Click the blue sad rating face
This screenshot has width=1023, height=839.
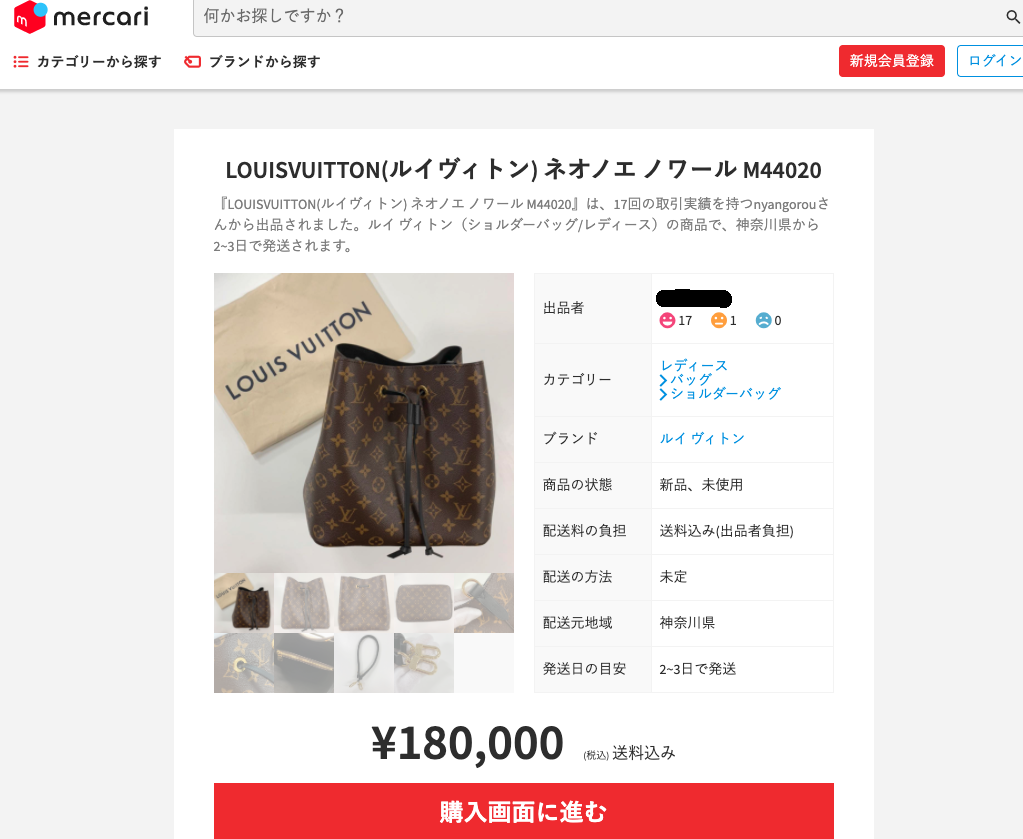click(763, 320)
